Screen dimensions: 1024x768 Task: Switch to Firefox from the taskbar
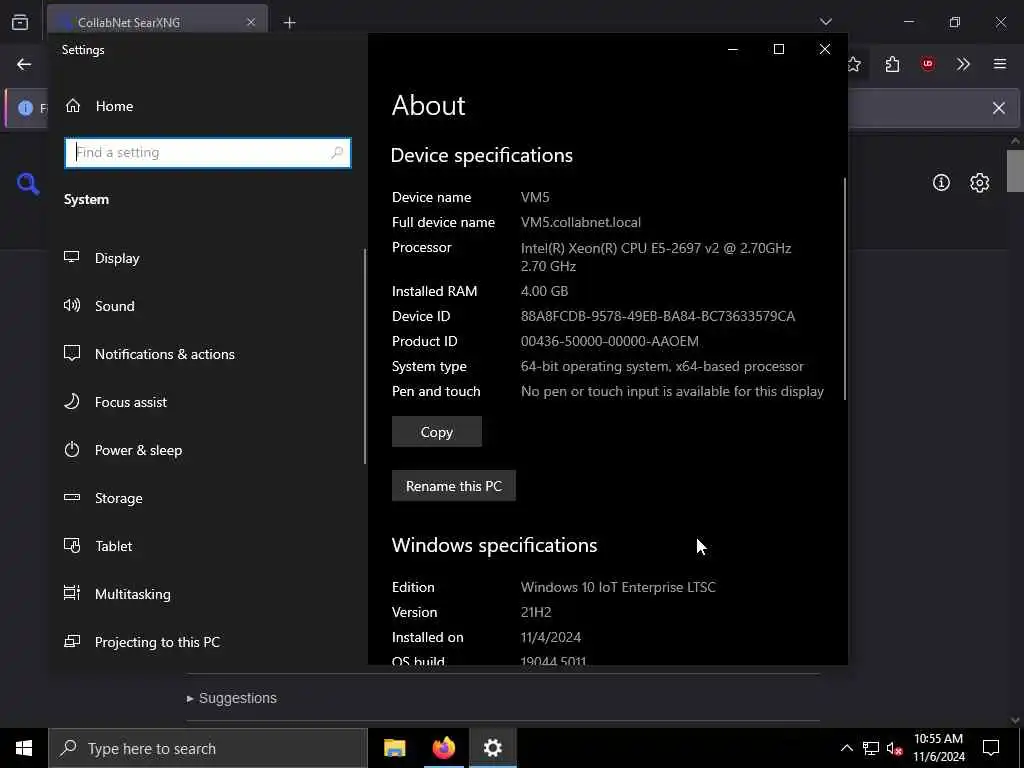[x=443, y=748]
